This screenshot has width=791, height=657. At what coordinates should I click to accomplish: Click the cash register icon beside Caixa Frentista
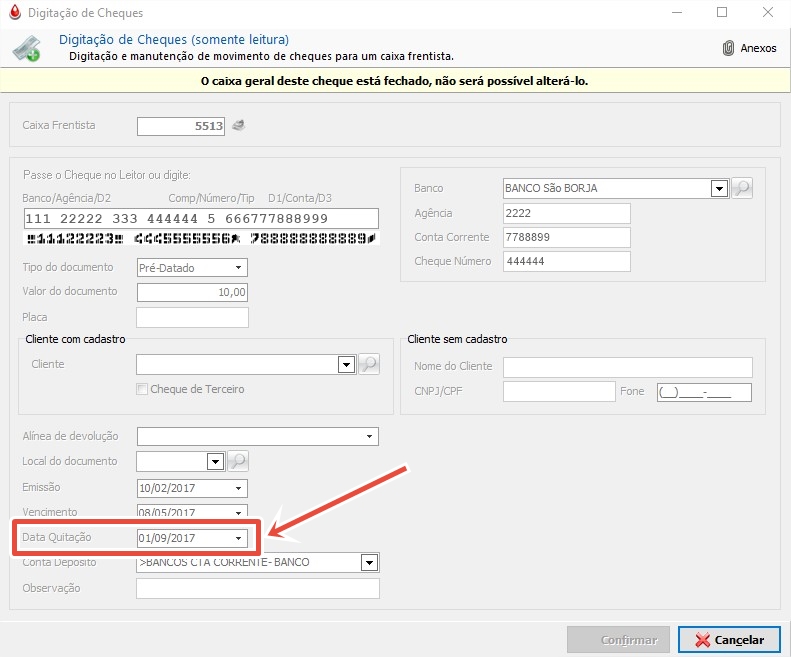click(239, 125)
